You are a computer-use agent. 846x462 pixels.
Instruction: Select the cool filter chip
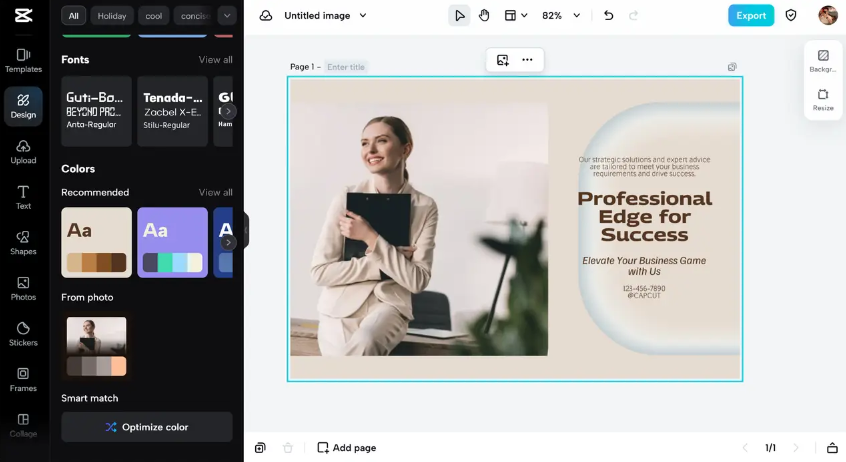153,16
